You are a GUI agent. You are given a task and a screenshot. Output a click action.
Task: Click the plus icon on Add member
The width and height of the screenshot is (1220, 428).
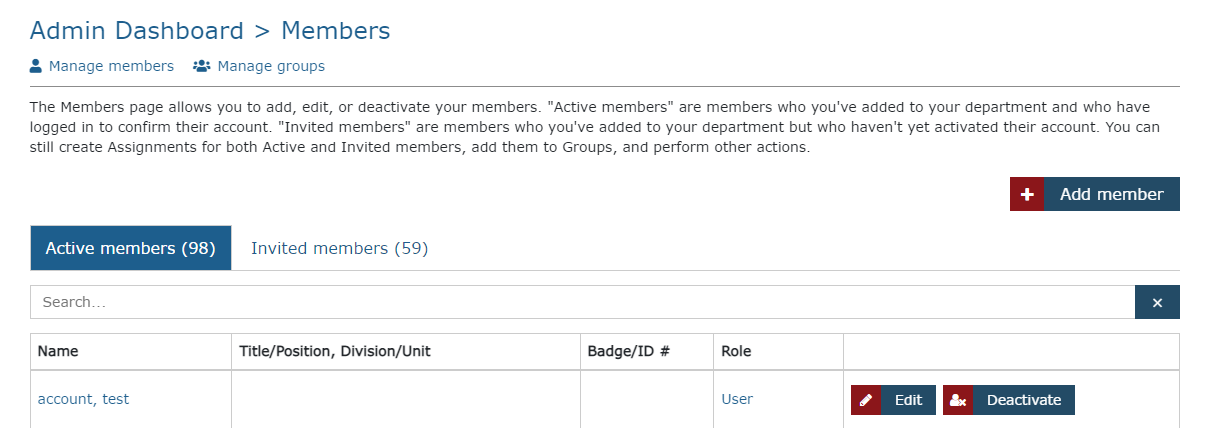pyautogui.click(x=1027, y=194)
